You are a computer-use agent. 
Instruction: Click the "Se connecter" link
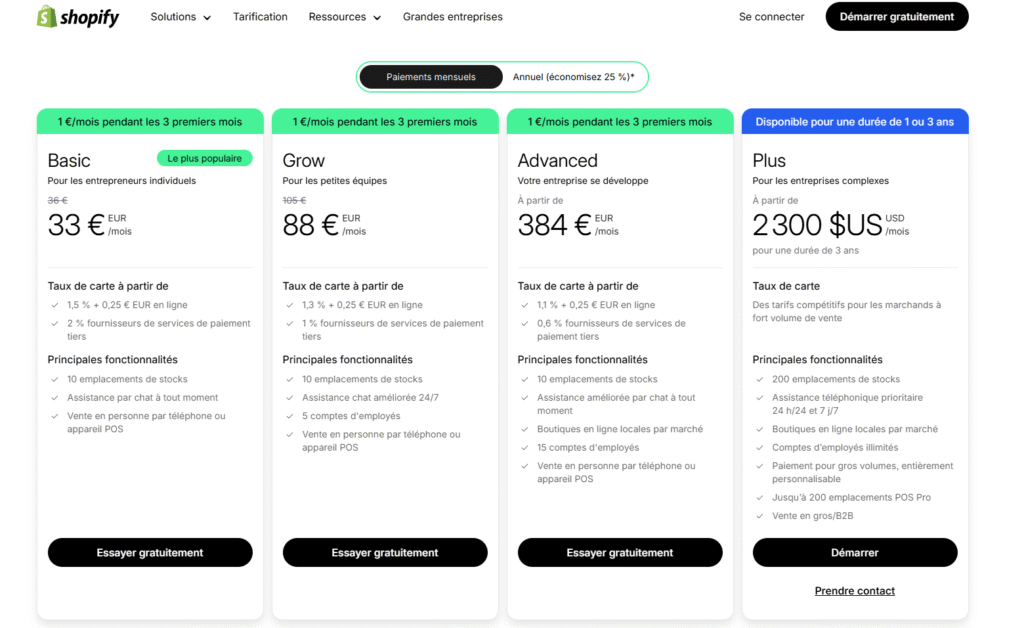click(x=771, y=17)
